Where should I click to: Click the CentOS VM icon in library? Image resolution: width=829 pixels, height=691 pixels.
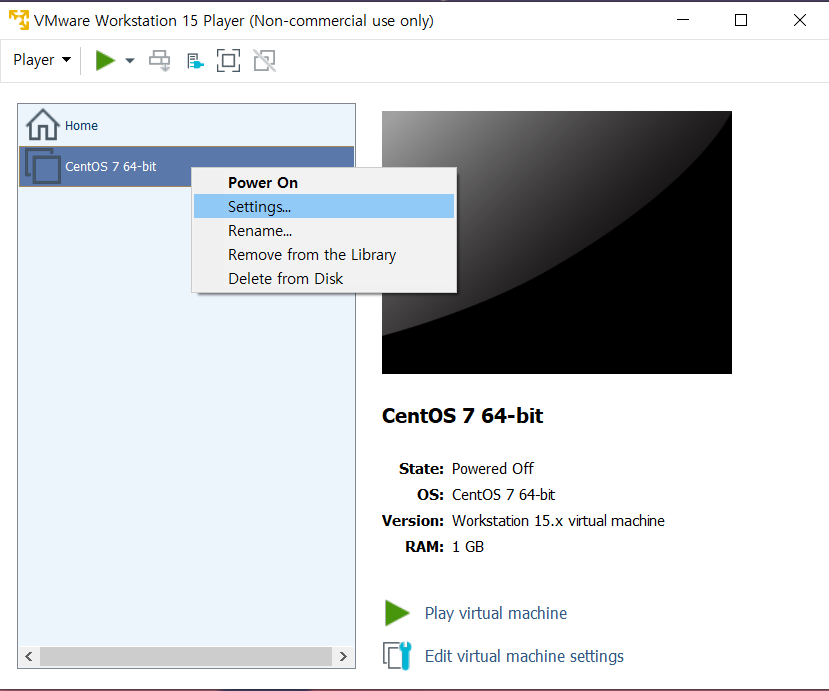(x=43, y=167)
